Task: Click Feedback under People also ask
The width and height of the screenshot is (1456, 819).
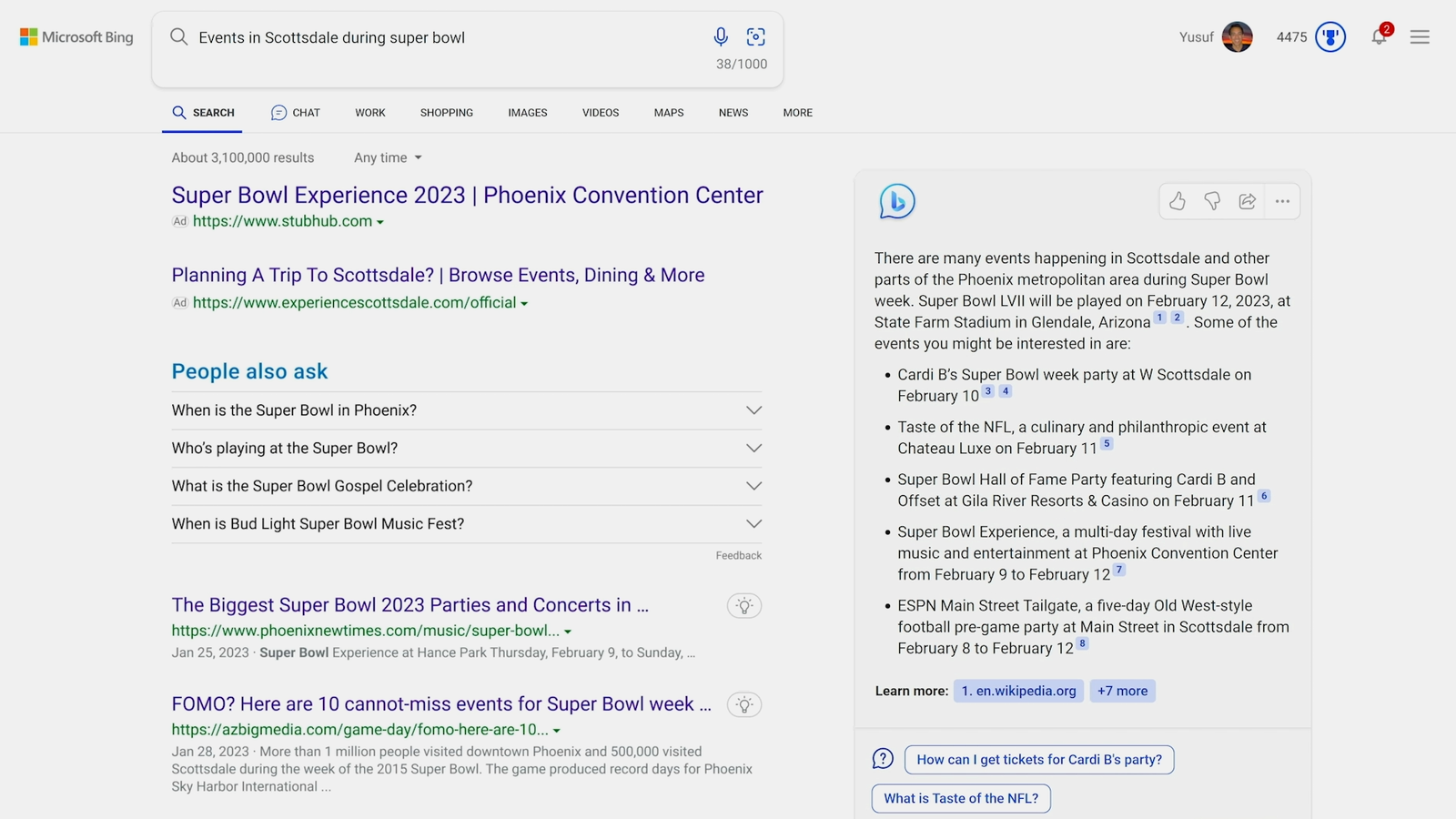Action: [739, 555]
